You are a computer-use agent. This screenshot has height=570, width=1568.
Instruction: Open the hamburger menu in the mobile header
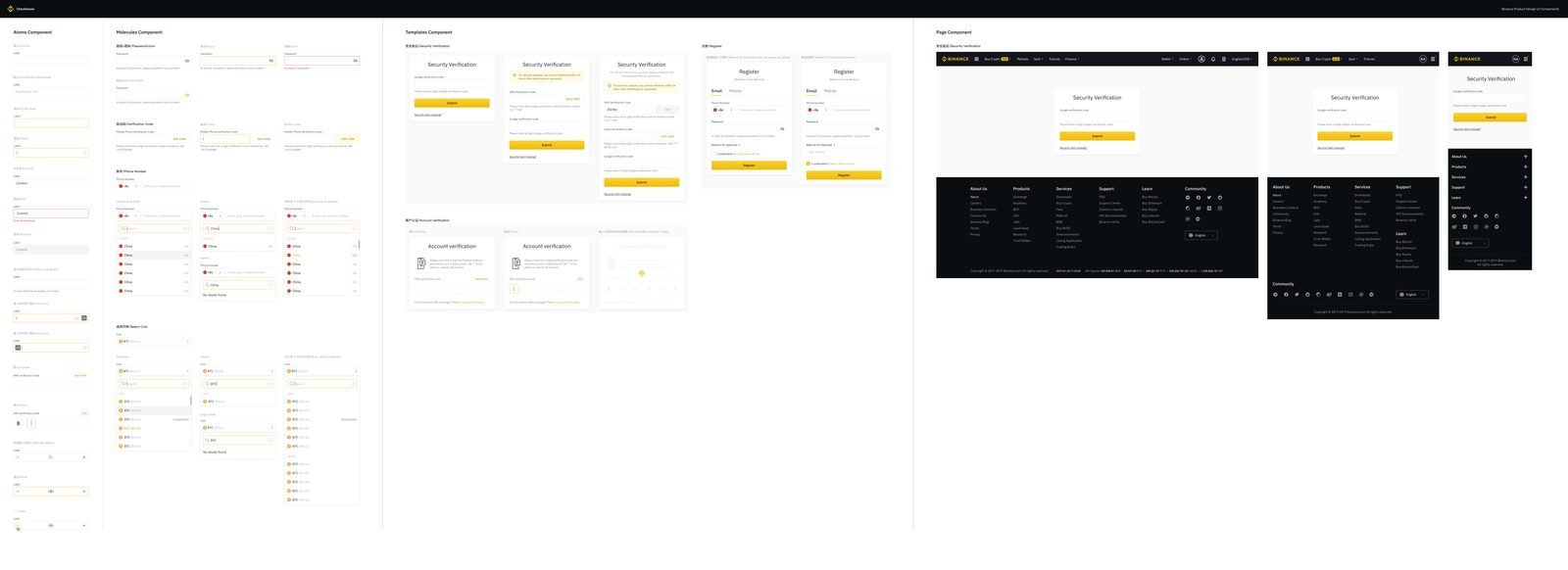click(1526, 59)
